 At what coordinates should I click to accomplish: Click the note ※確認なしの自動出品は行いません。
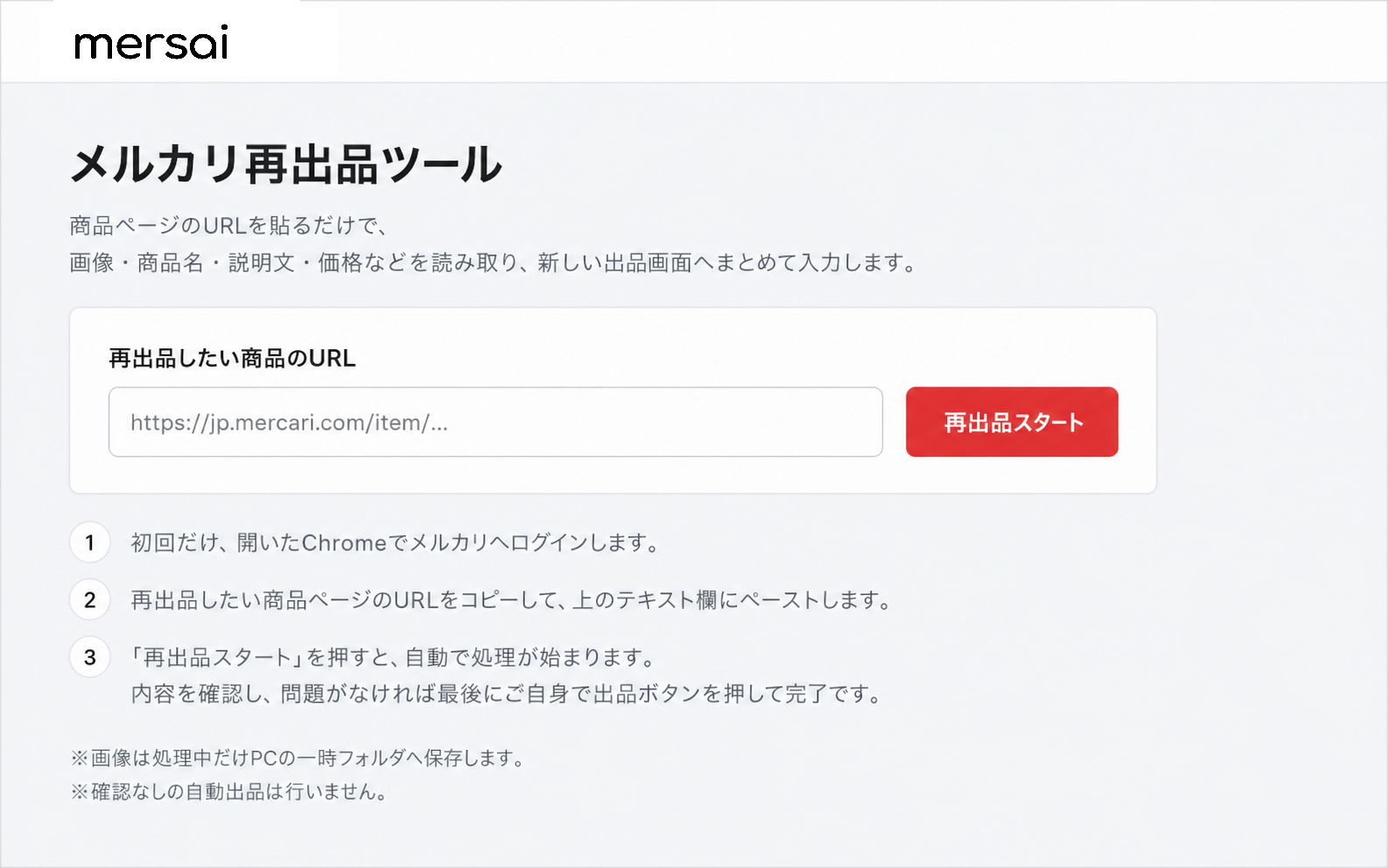click(228, 792)
